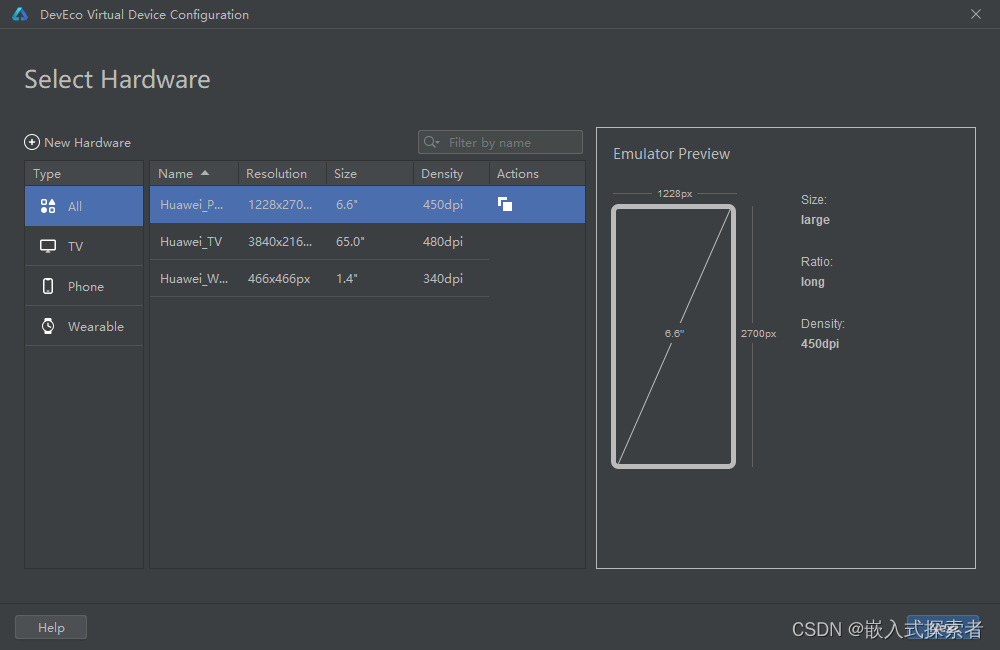The height and width of the screenshot is (650, 1000).
Task: Click the 480dpi density cell
Action: click(x=443, y=242)
